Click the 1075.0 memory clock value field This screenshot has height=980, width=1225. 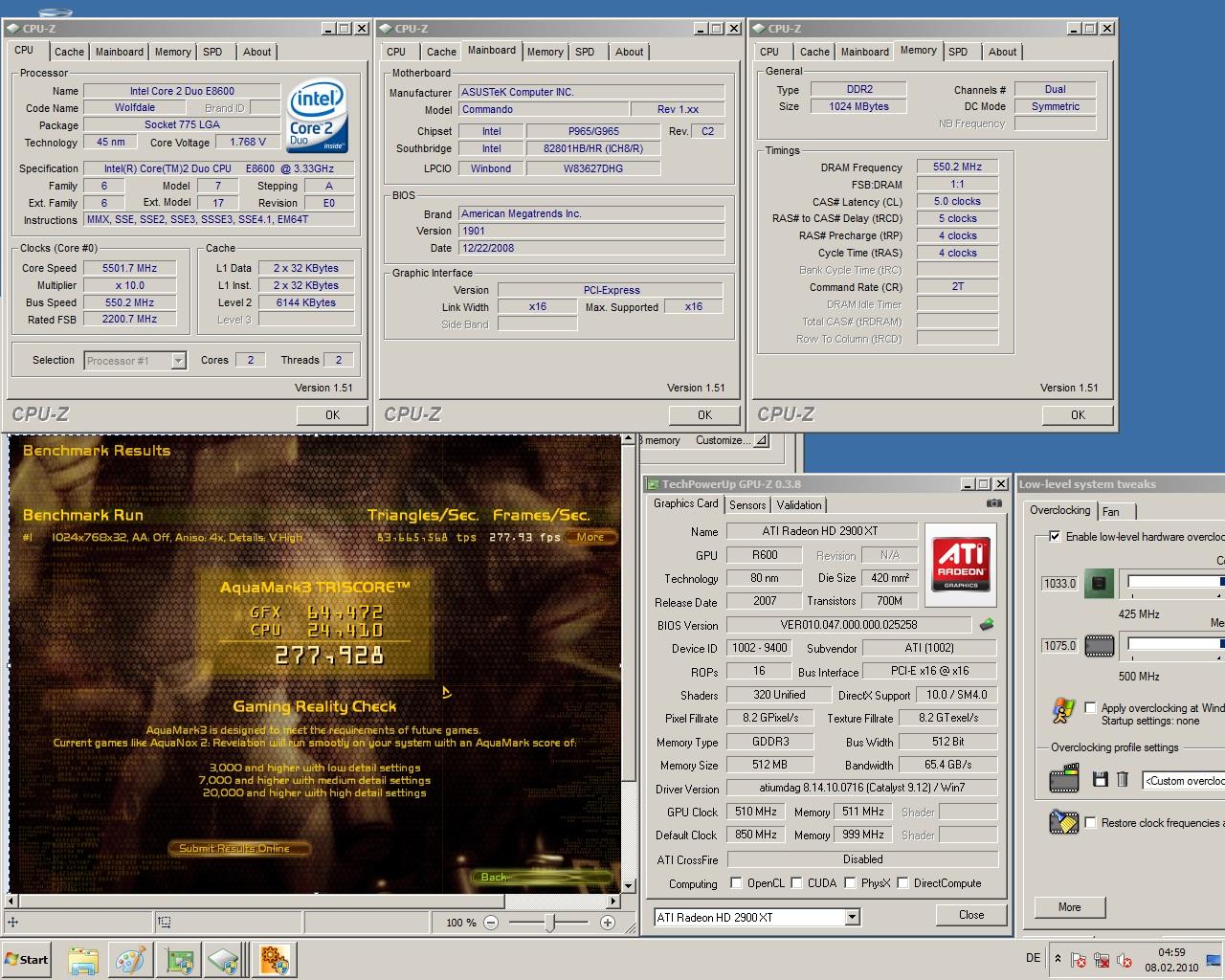[1059, 646]
